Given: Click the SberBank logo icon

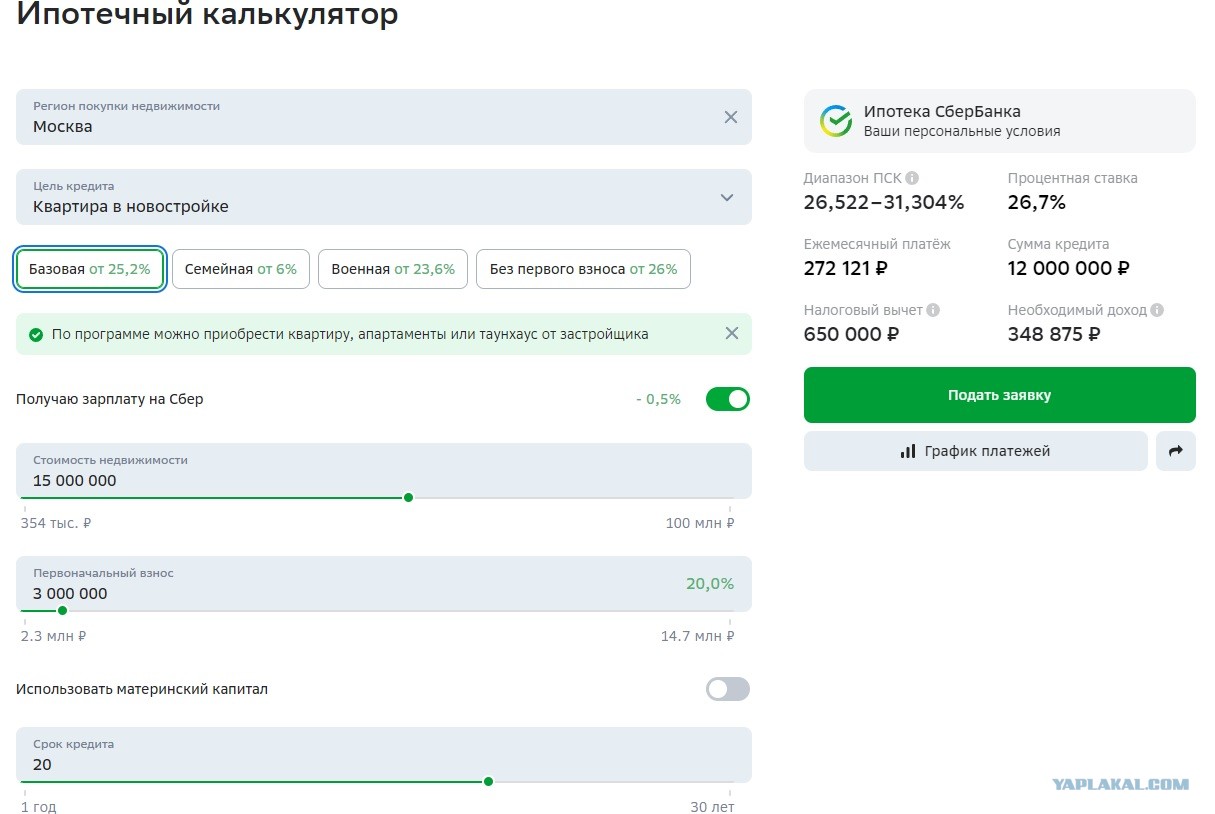Looking at the screenshot, I should [836, 121].
